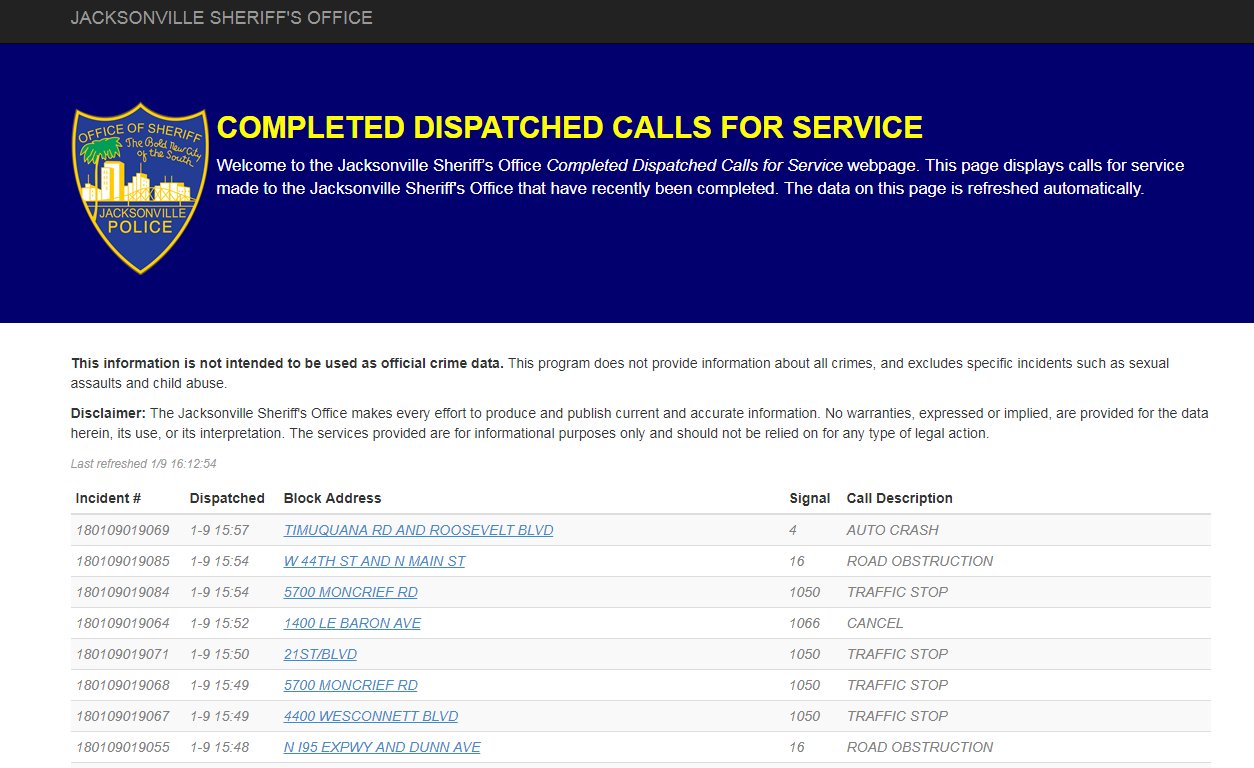The image size is (1254, 768).
Task: Click dispatched time 1-9 15:48
Action: coord(219,747)
